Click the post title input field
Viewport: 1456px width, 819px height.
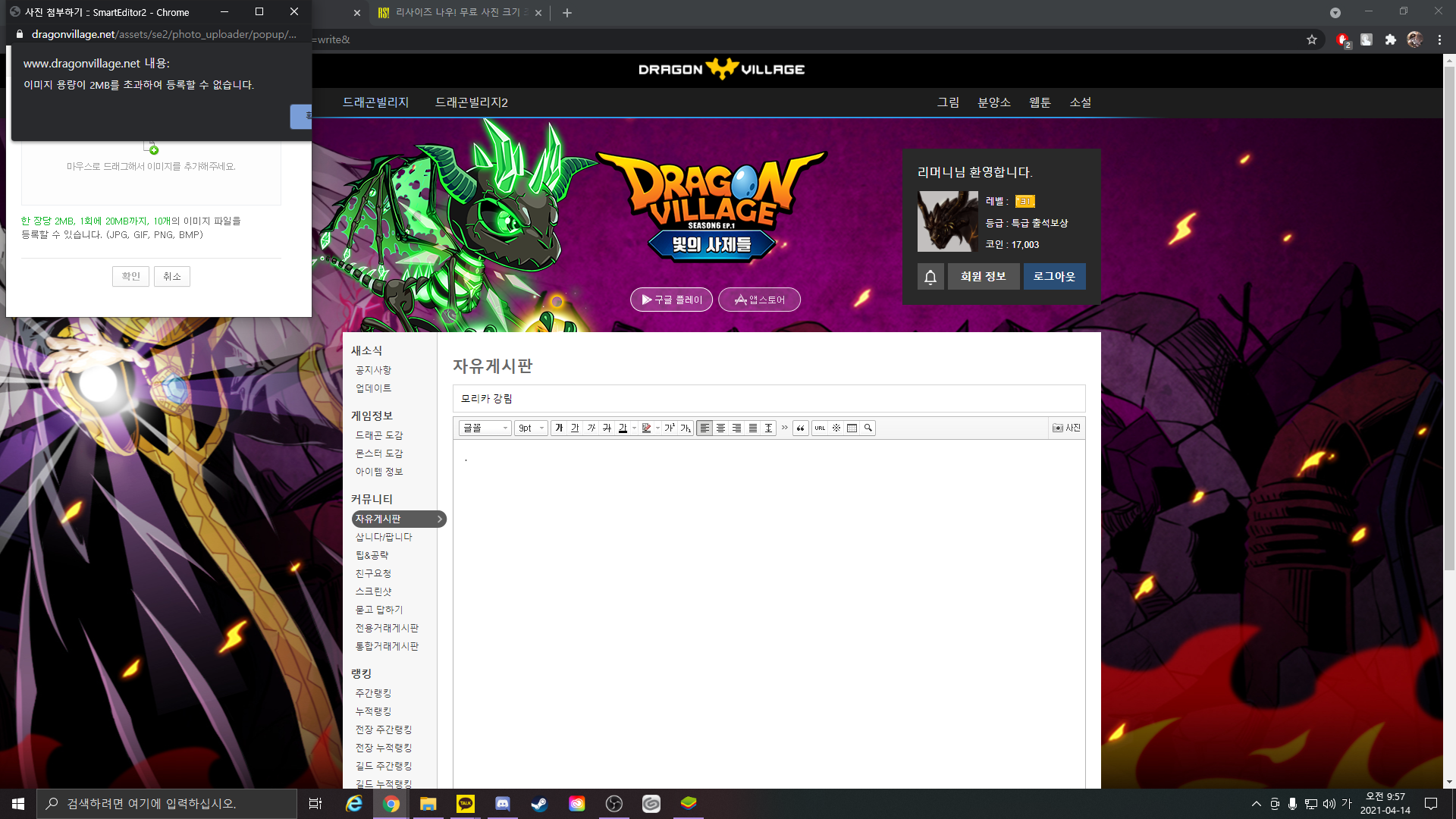tap(769, 399)
